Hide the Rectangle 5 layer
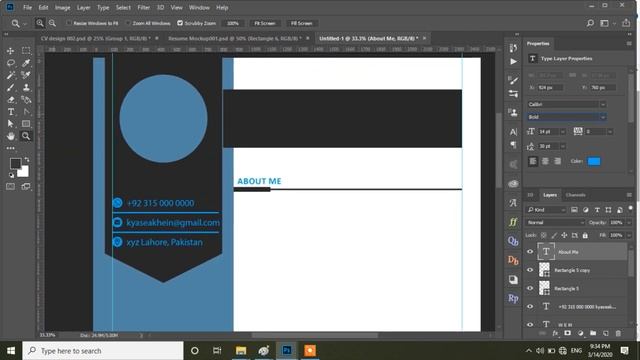The height and width of the screenshot is (360, 640). pyautogui.click(x=530, y=288)
